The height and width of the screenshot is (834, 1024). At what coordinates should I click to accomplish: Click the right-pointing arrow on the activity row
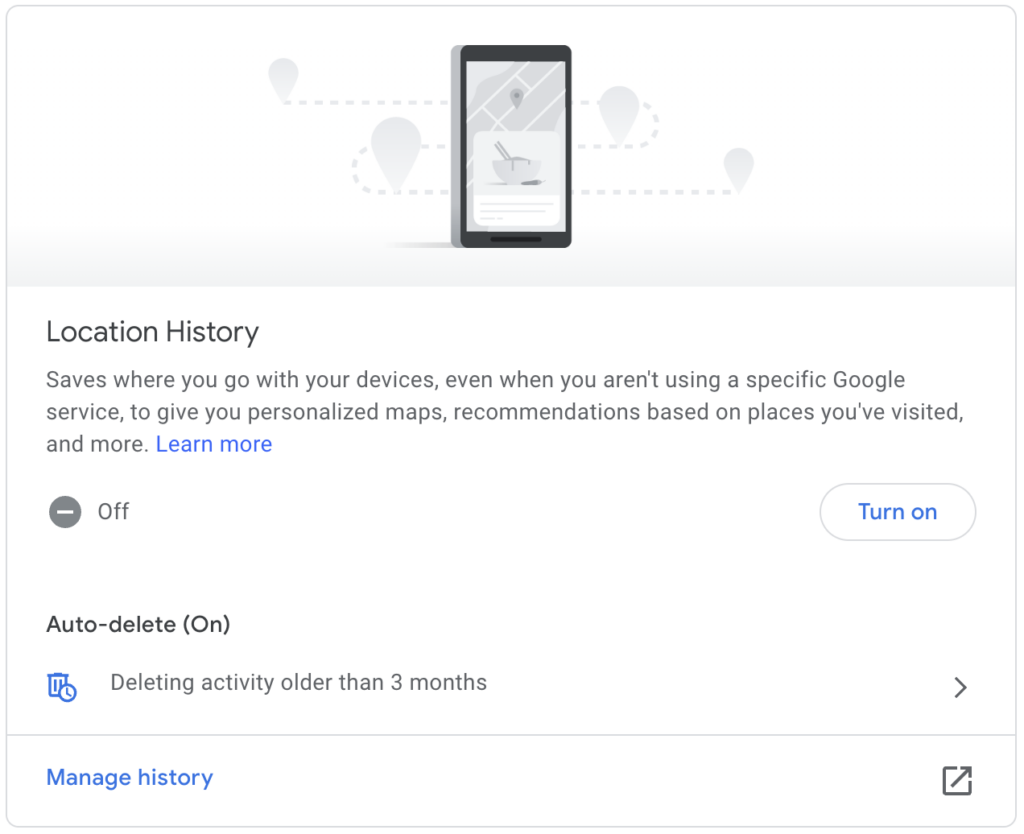click(961, 687)
